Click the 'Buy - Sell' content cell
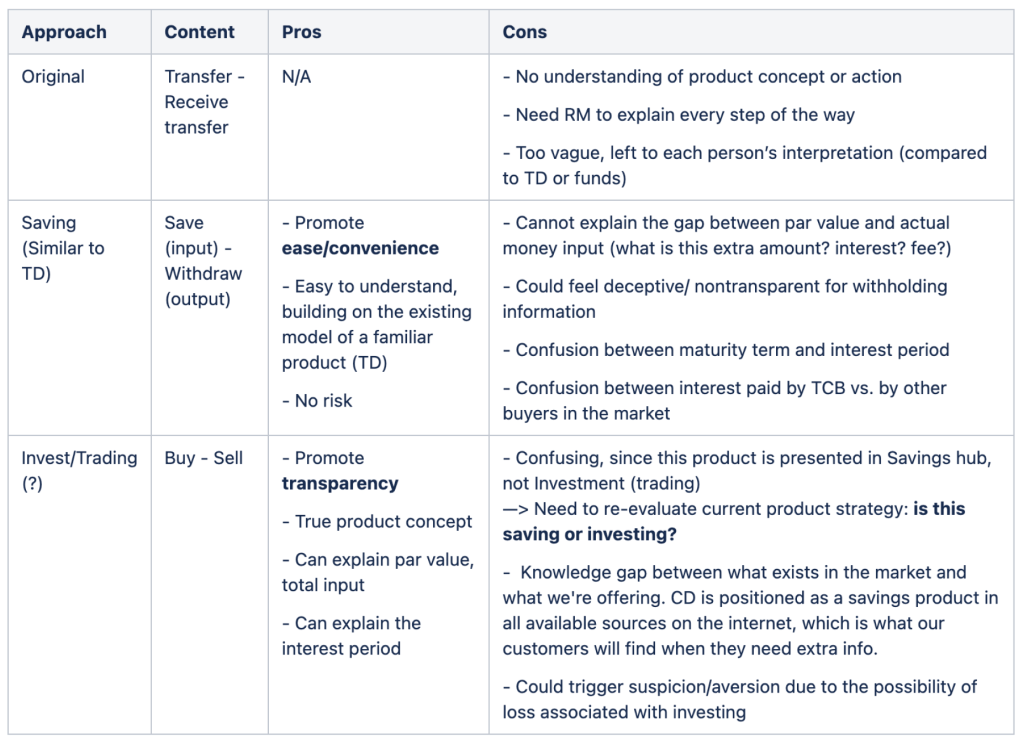 tap(204, 458)
